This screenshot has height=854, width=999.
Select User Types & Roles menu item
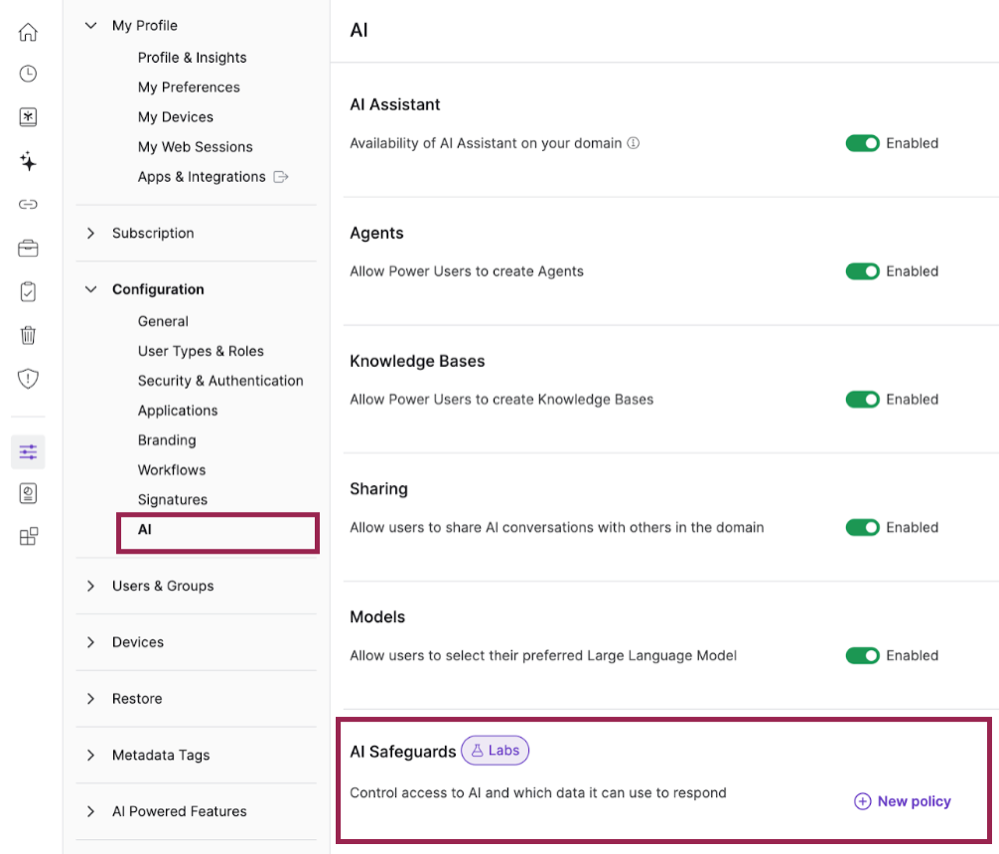click(x=200, y=351)
